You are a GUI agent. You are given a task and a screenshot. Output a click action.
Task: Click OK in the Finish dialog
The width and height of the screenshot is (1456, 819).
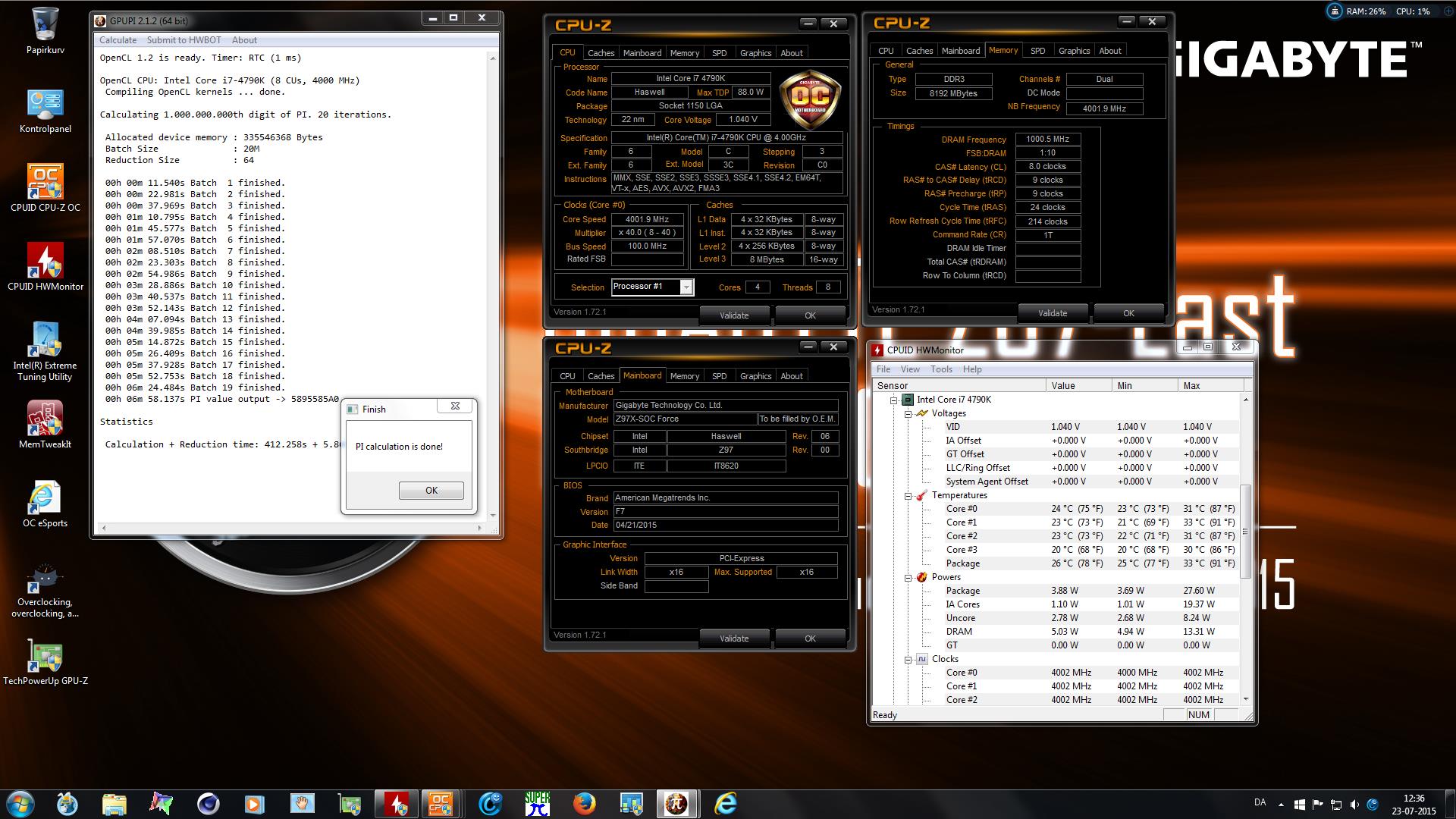(431, 491)
